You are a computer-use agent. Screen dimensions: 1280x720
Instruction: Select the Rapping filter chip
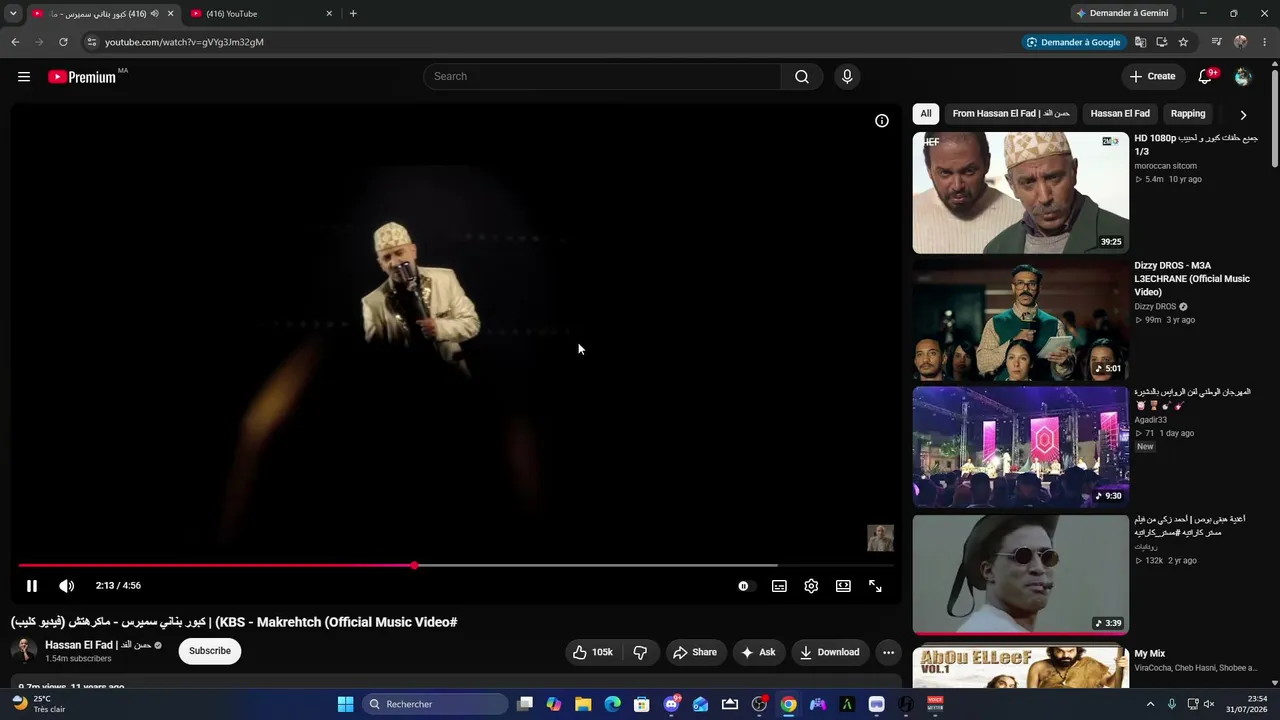coord(1188,114)
